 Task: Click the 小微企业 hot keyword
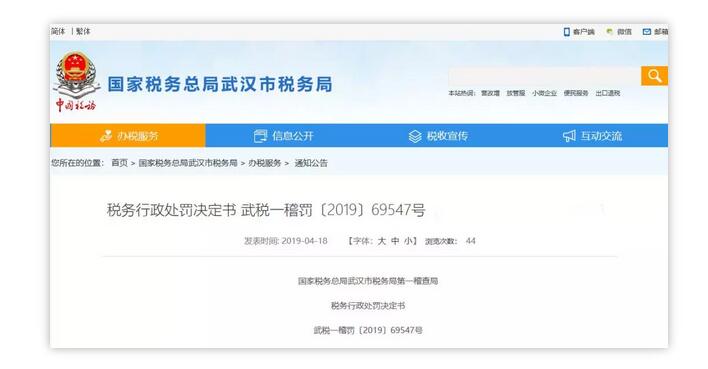[x=544, y=93]
